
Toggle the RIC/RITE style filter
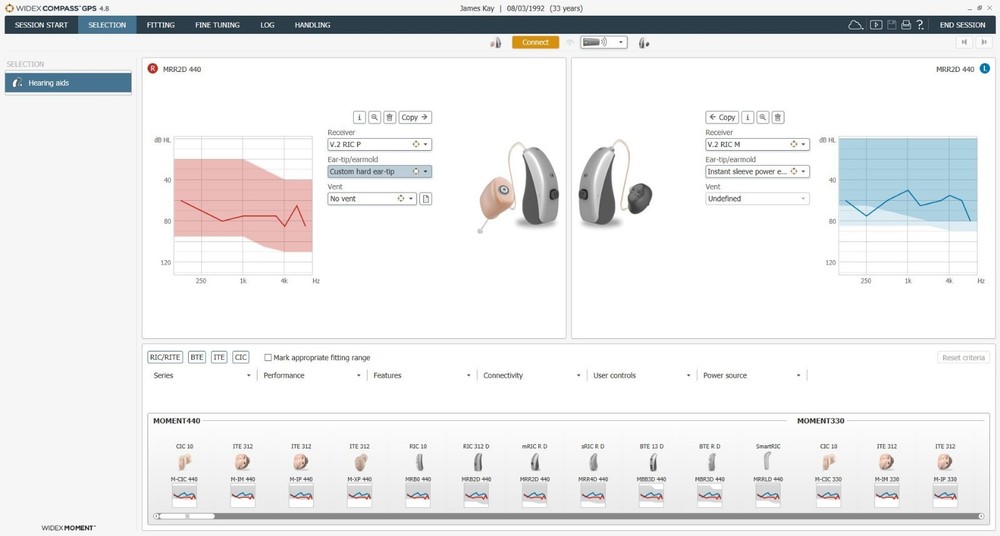(x=165, y=357)
